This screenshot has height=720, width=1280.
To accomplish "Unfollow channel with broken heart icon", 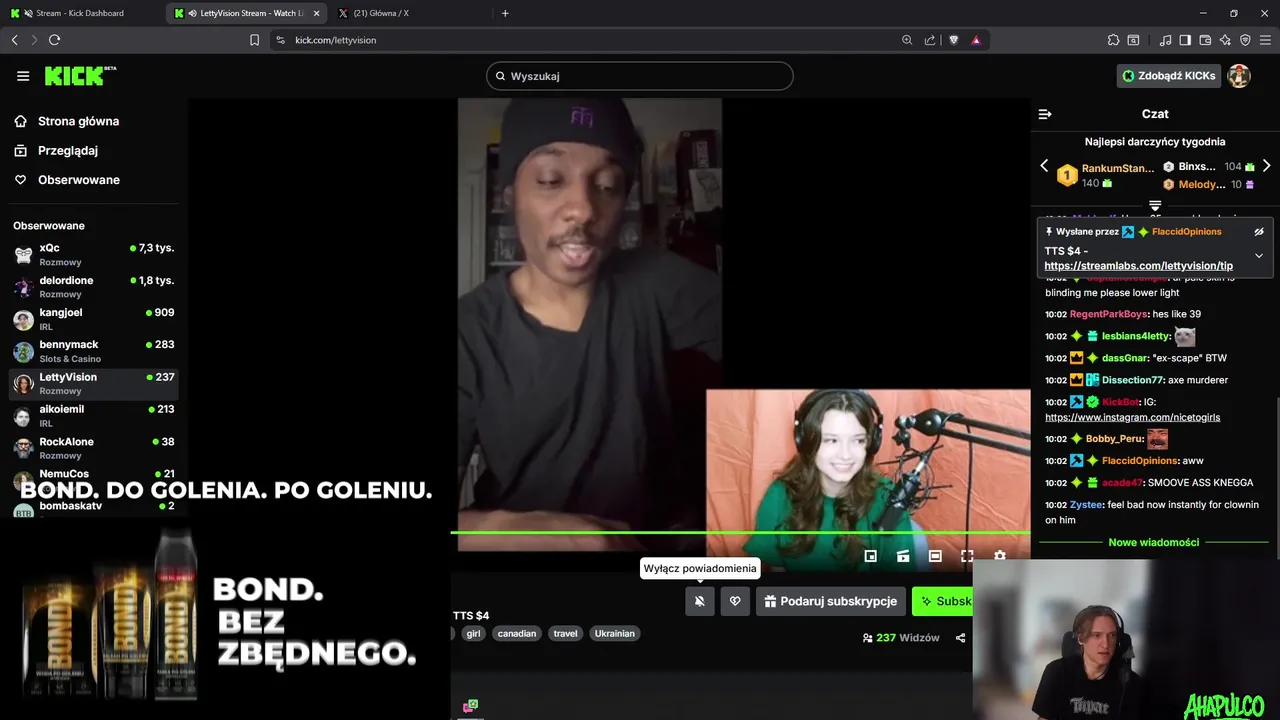I will pos(735,601).
